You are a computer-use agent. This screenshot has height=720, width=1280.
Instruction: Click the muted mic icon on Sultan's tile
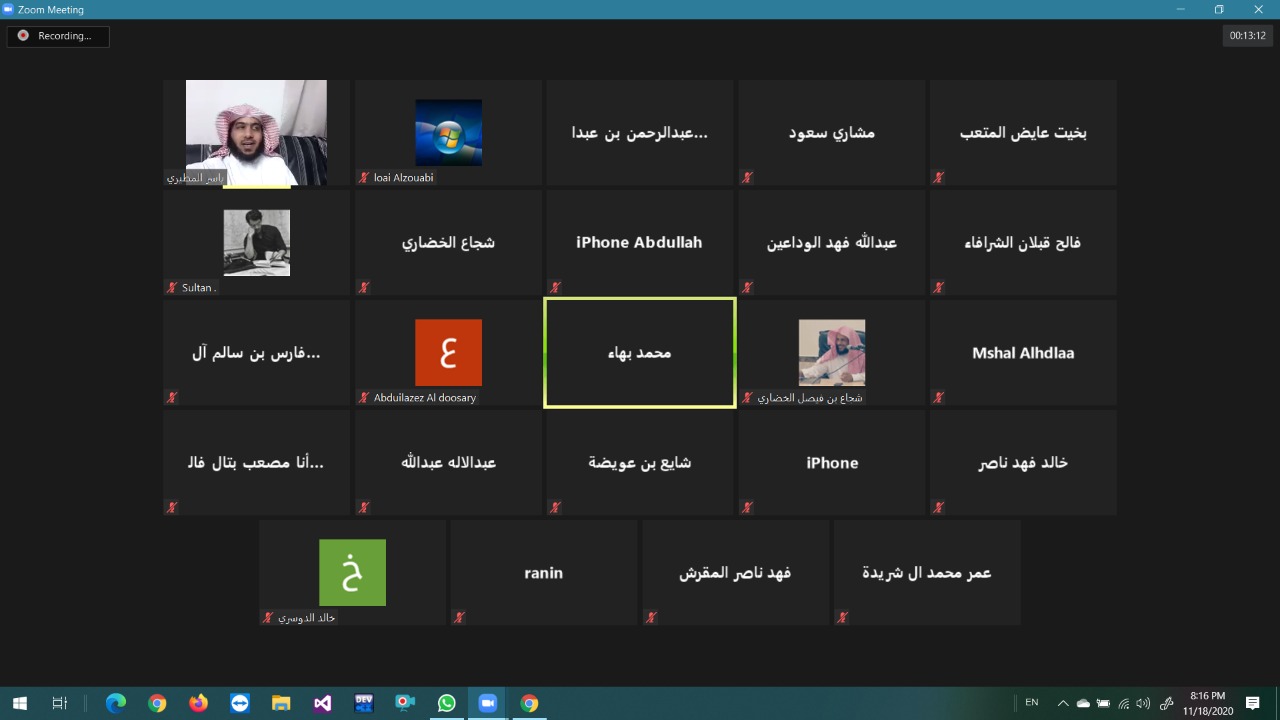tap(172, 288)
